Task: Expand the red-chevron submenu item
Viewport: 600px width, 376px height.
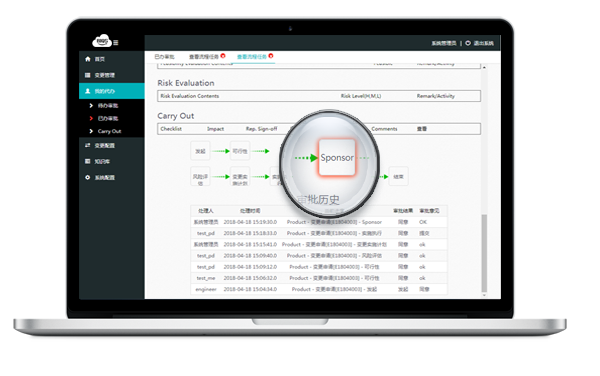Action: 104,118
